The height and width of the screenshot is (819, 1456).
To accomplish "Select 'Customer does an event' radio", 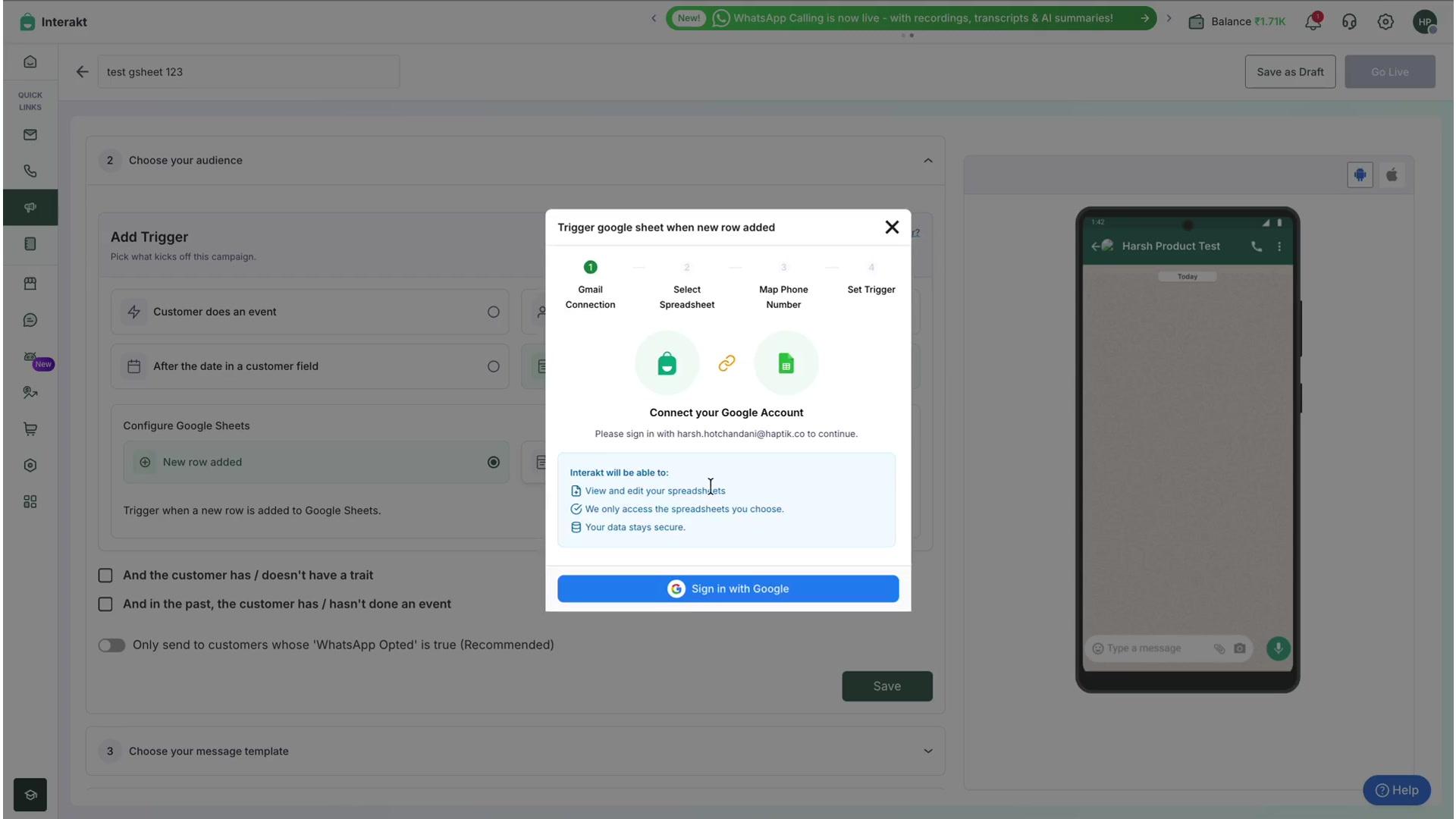I will [x=494, y=312].
